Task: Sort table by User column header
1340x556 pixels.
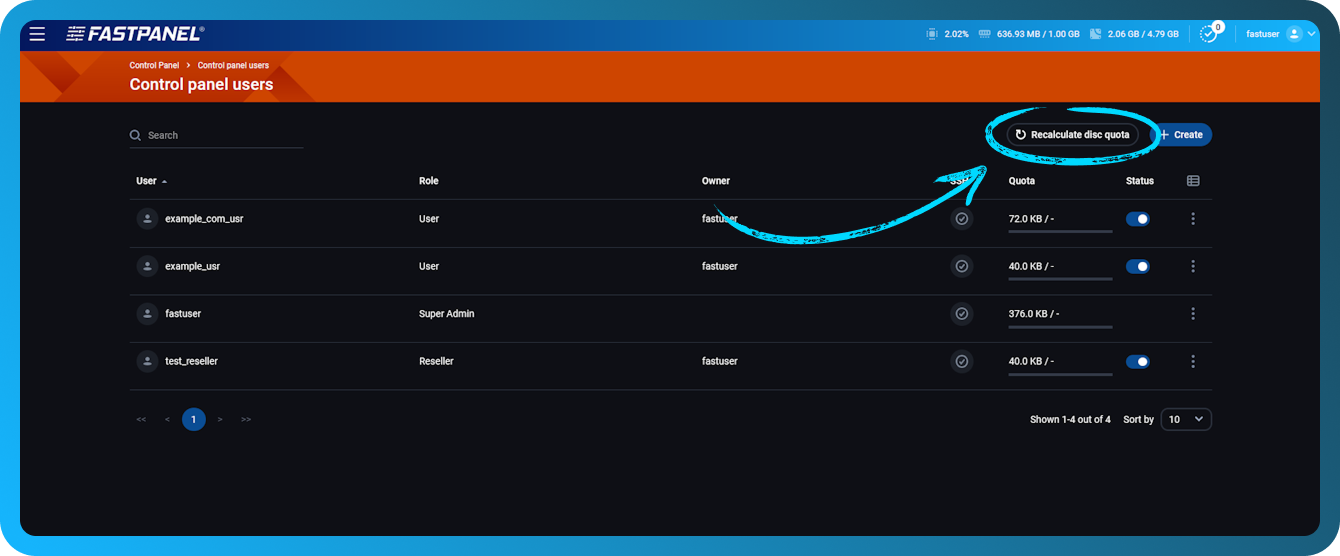Action: coord(147,181)
